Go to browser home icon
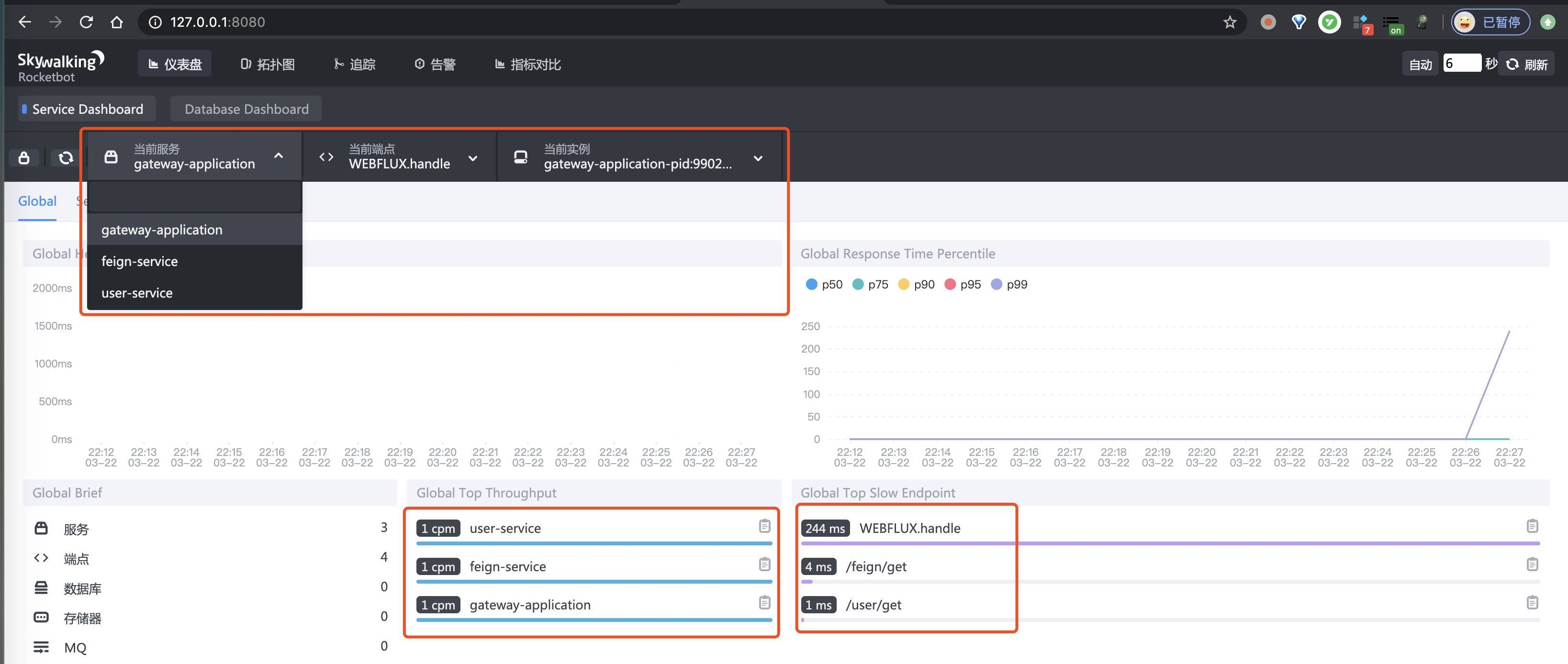Viewport: 1568px width, 664px height. (x=117, y=22)
